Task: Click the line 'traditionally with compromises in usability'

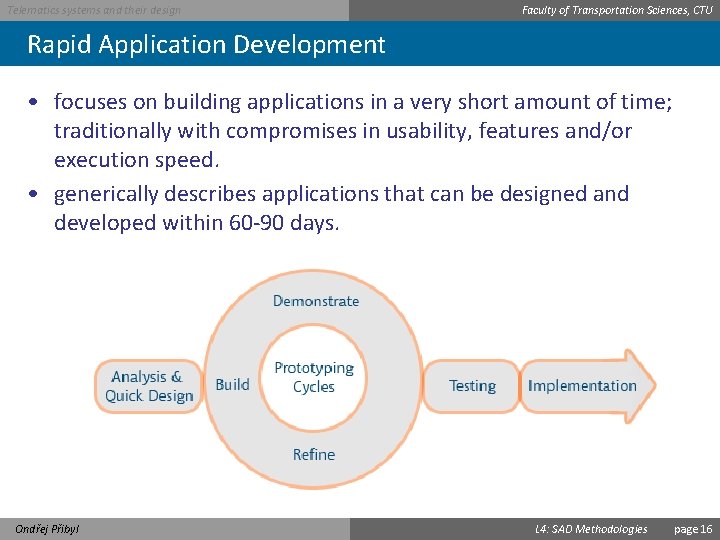Action: 263,131
